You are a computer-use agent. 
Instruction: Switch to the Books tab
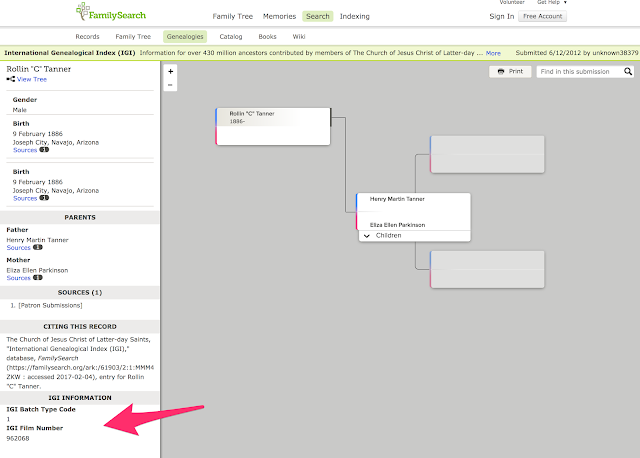tap(267, 37)
